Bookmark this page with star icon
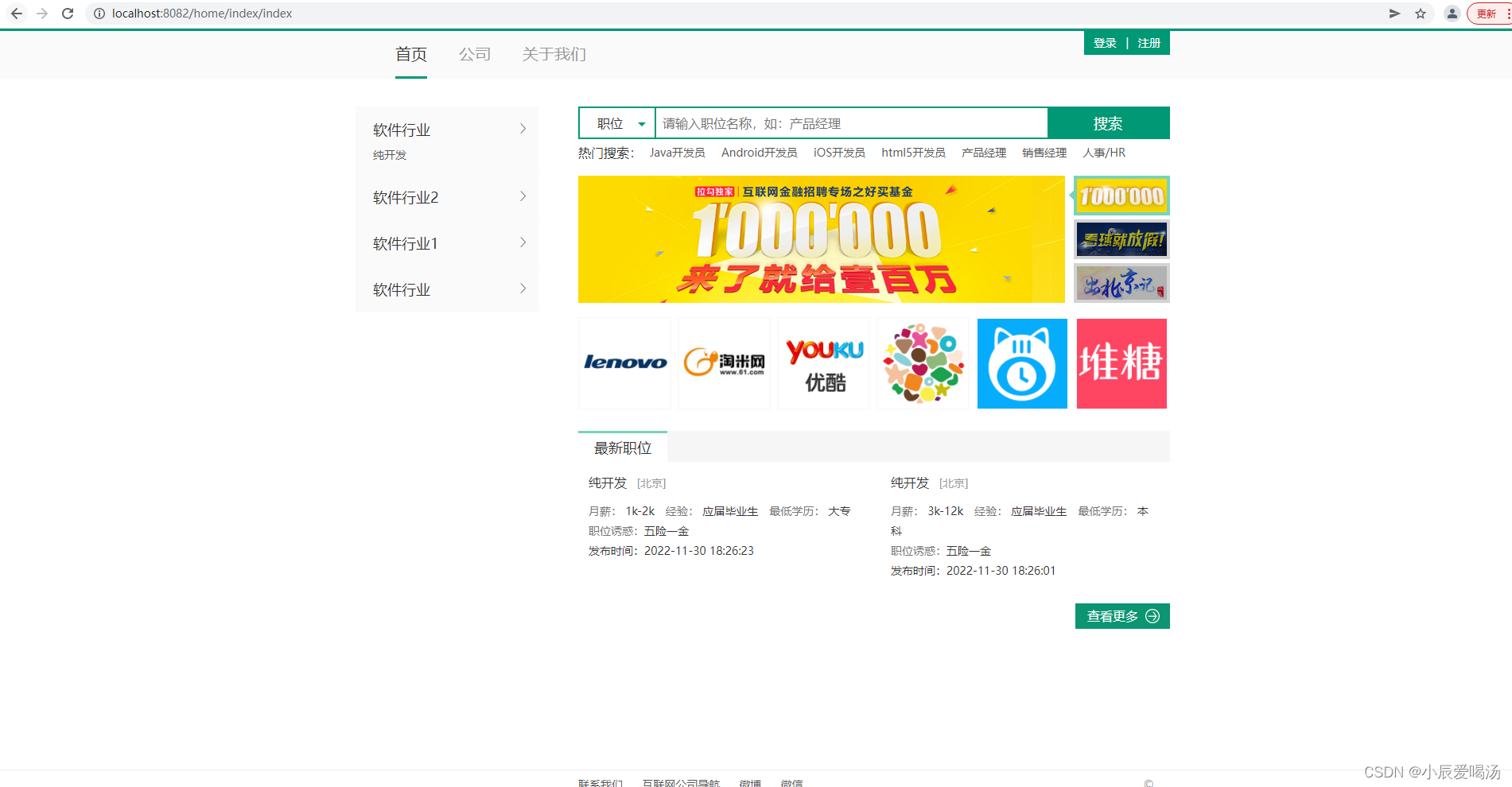Image resolution: width=1512 pixels, height=787 pixels. 1421,14
